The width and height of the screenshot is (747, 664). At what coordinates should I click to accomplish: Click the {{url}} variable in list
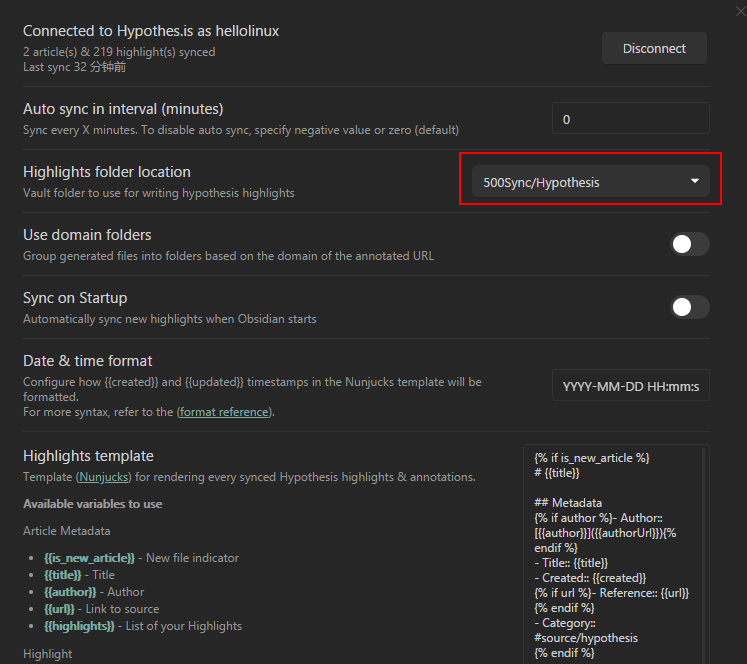60,609
